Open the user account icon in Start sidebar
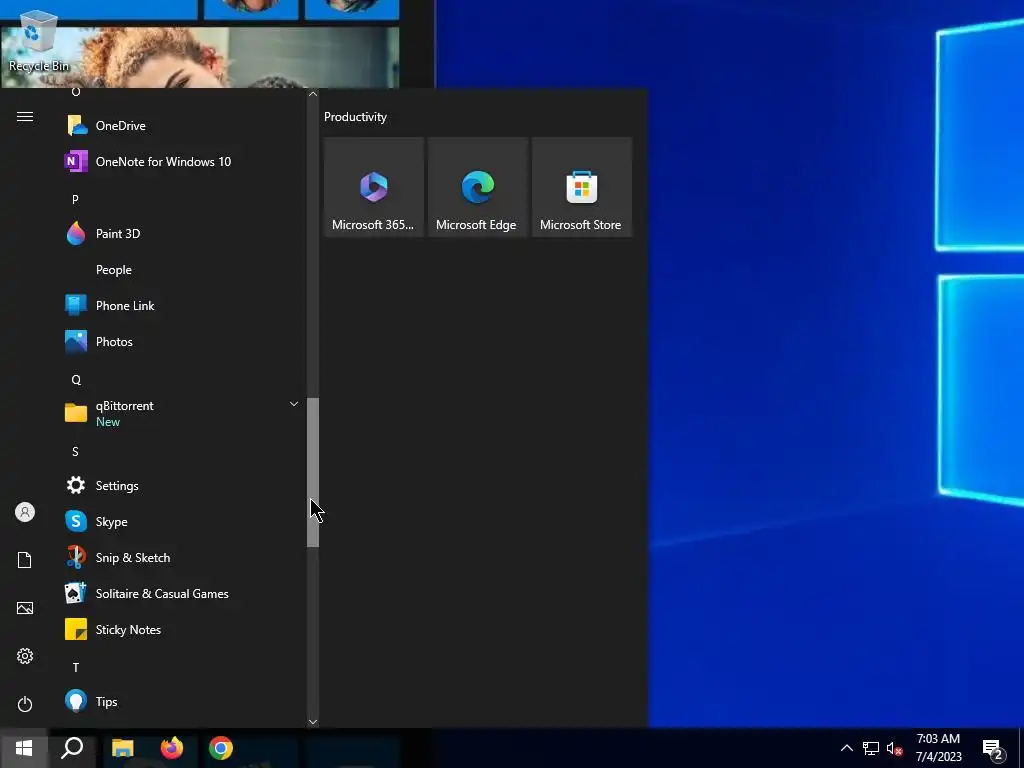 (25, 512)
